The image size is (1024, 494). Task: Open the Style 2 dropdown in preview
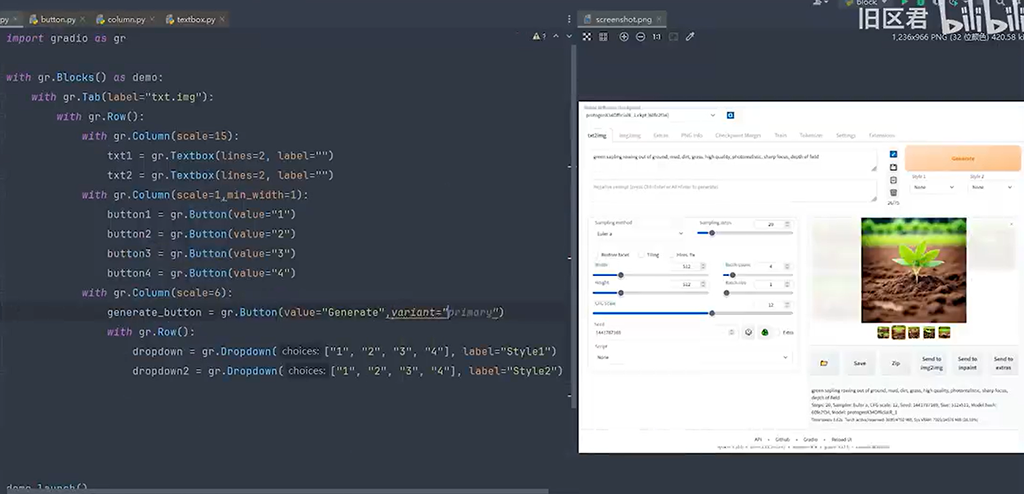(991, 187)
